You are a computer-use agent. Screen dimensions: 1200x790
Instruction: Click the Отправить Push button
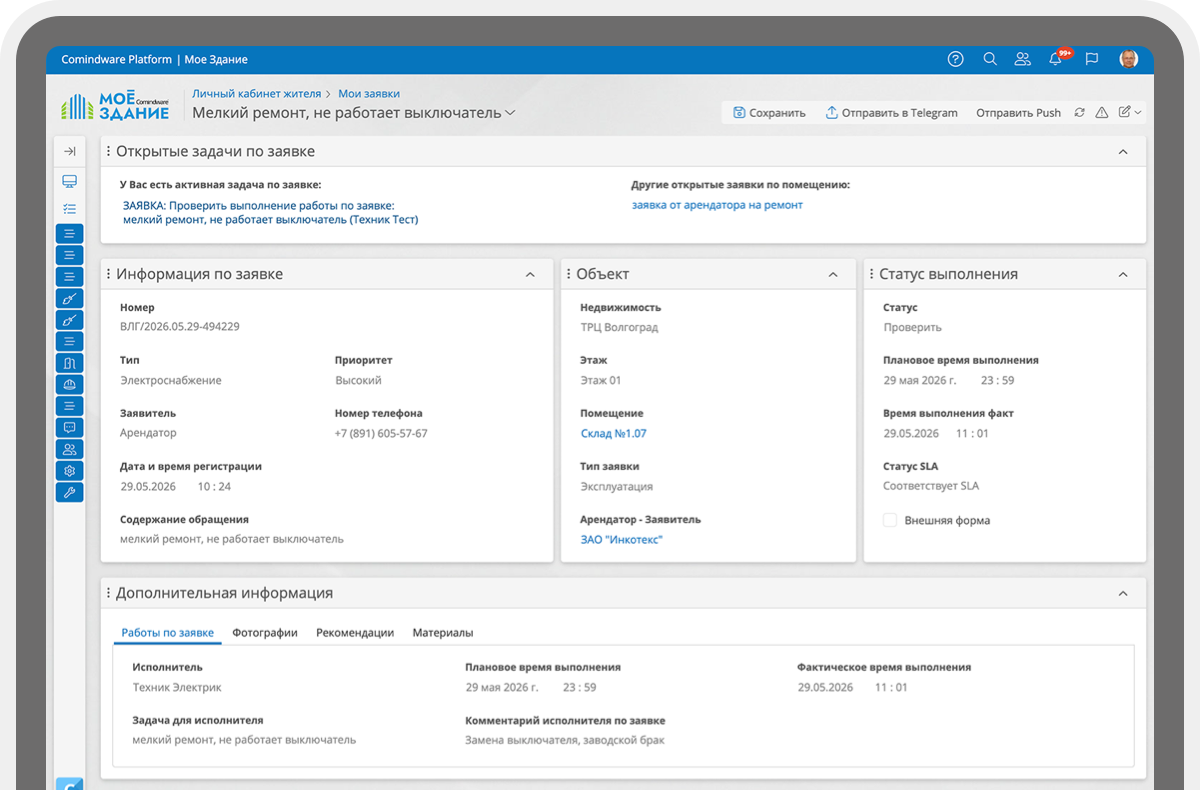tap(1018, 113)
